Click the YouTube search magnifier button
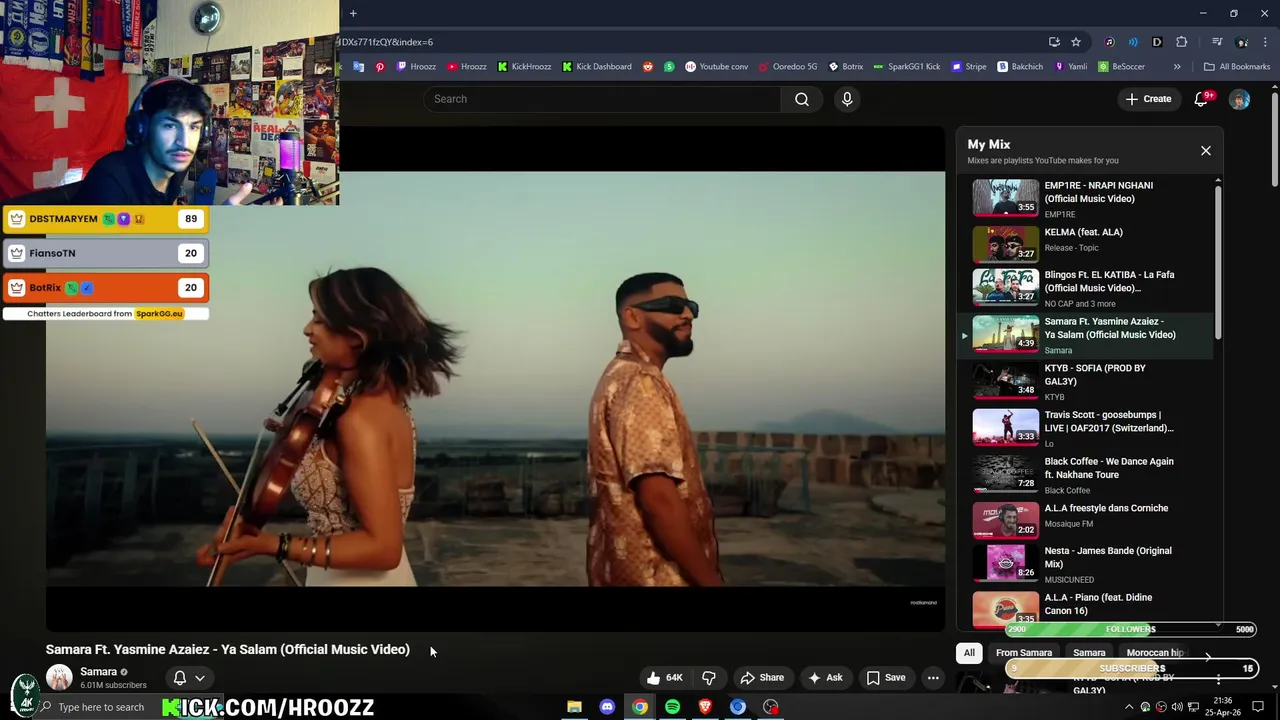Image resolution: width=1280 pixels, height=720 pixels. click(802, 99)
